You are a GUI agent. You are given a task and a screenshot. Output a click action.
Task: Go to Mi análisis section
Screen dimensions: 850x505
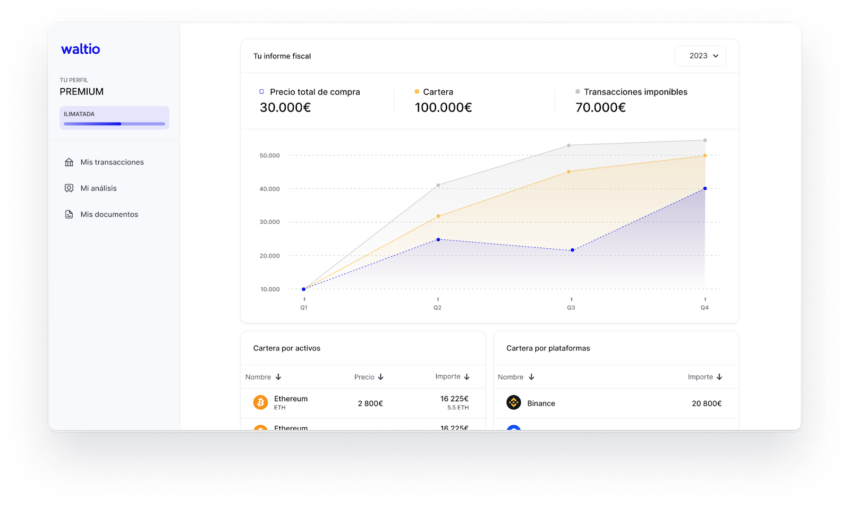91,188
